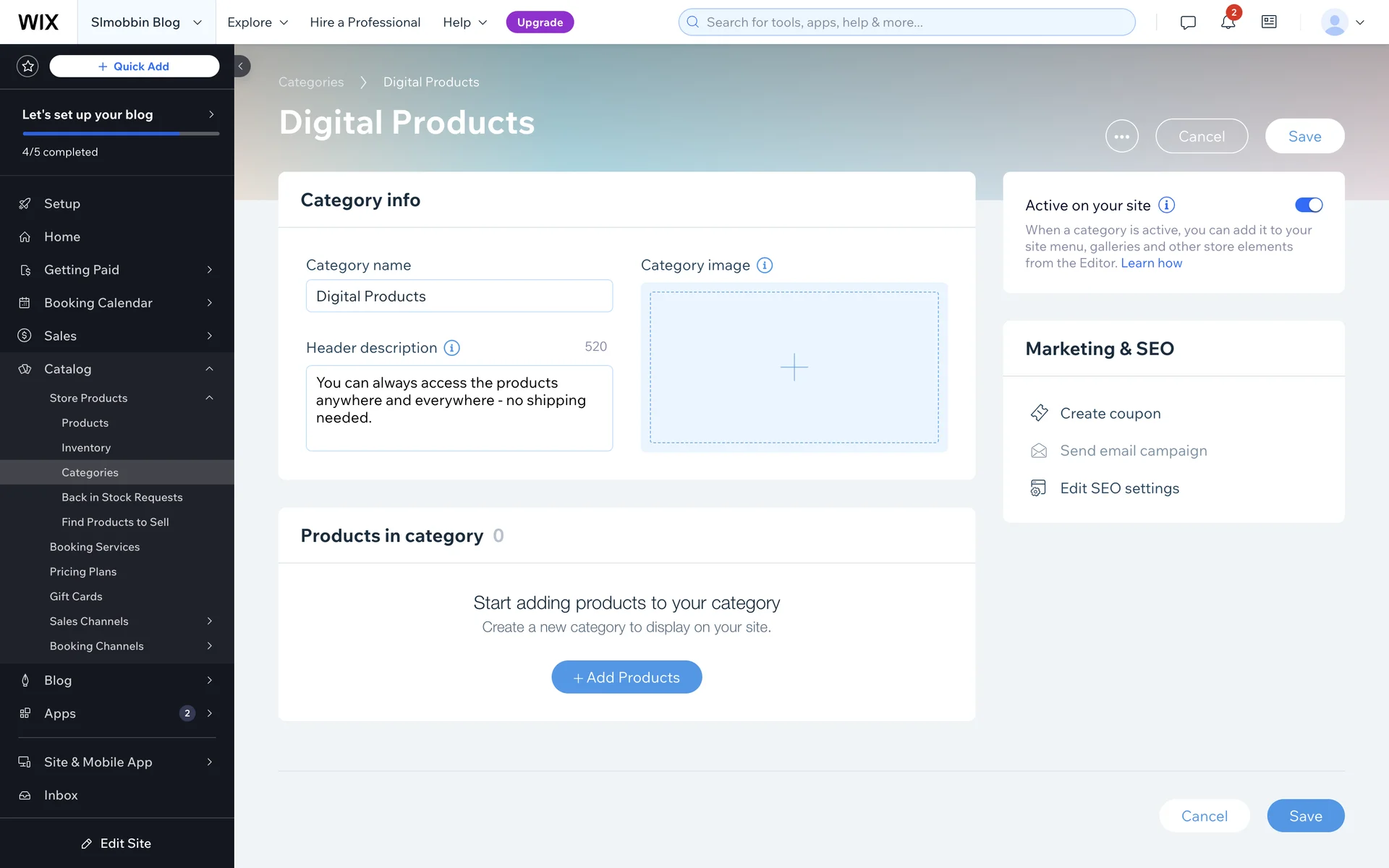Open the Slmobbin Blog site dropdown
This screenshot has height=868, width=1389.
coord(146,22)
